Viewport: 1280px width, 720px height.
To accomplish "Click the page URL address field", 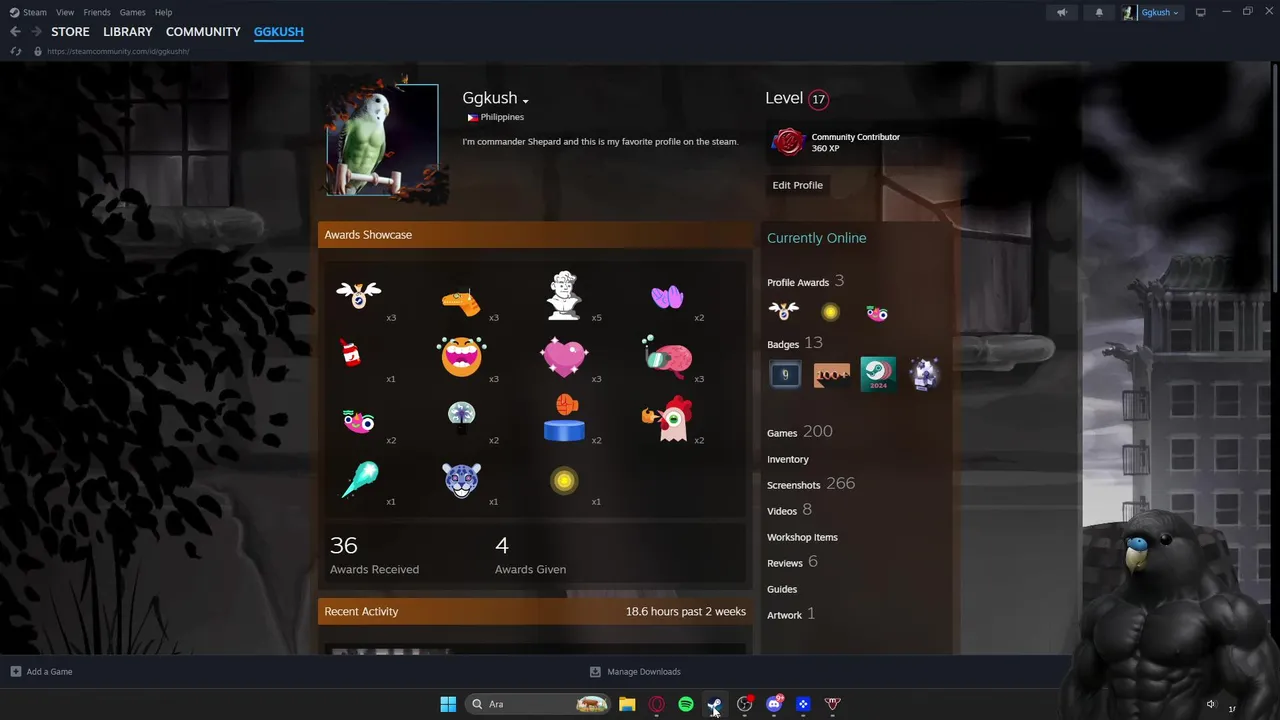I will coord(118,51).
